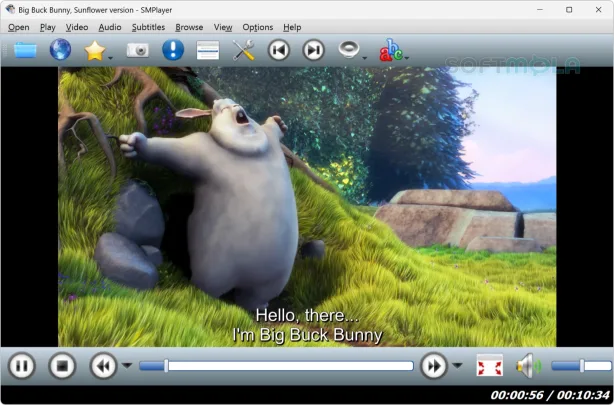Open the Subtitles menu
The image size is (614, 405).
point(148,27)
